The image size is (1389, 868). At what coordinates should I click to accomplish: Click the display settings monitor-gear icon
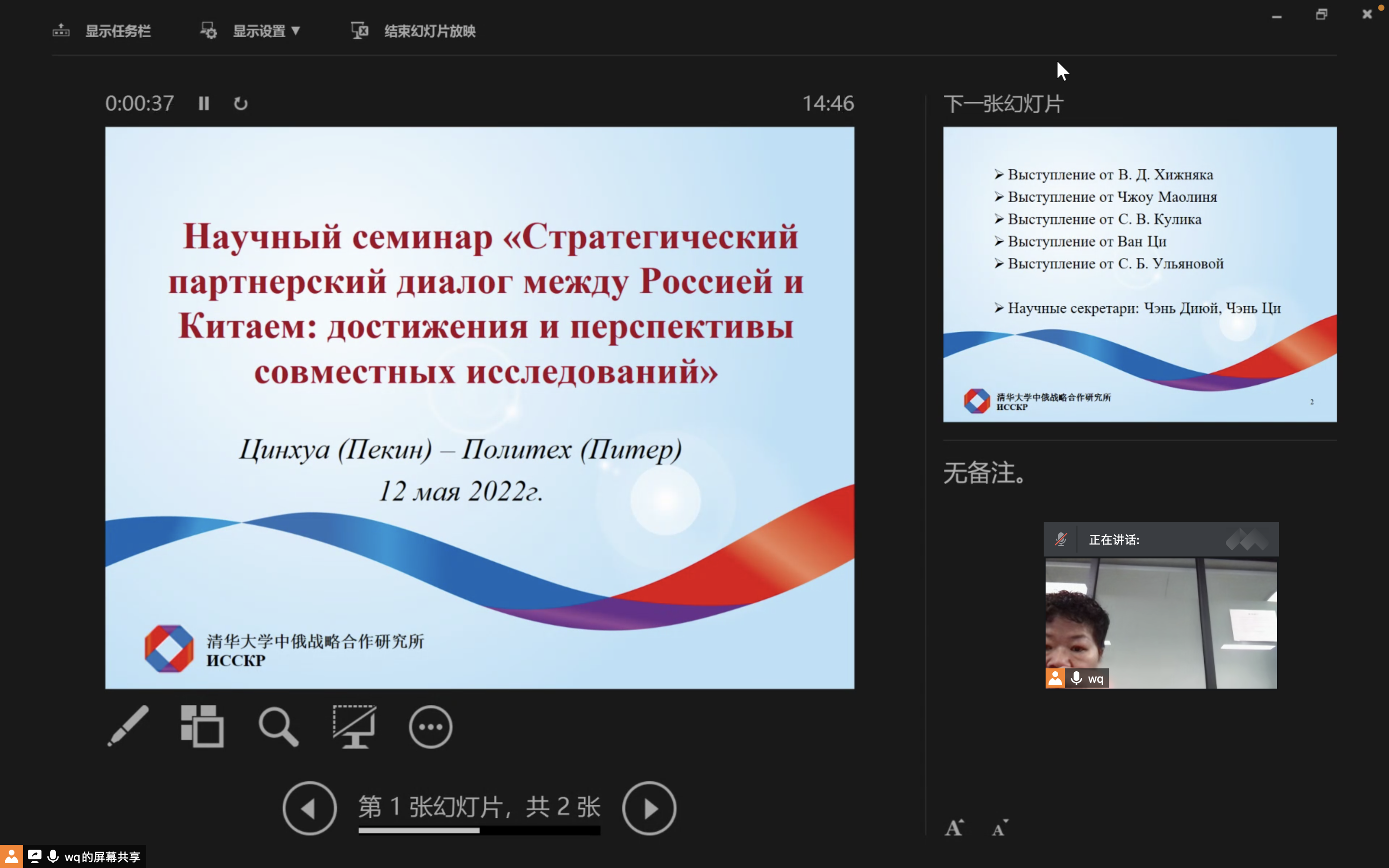coord(208,30)
